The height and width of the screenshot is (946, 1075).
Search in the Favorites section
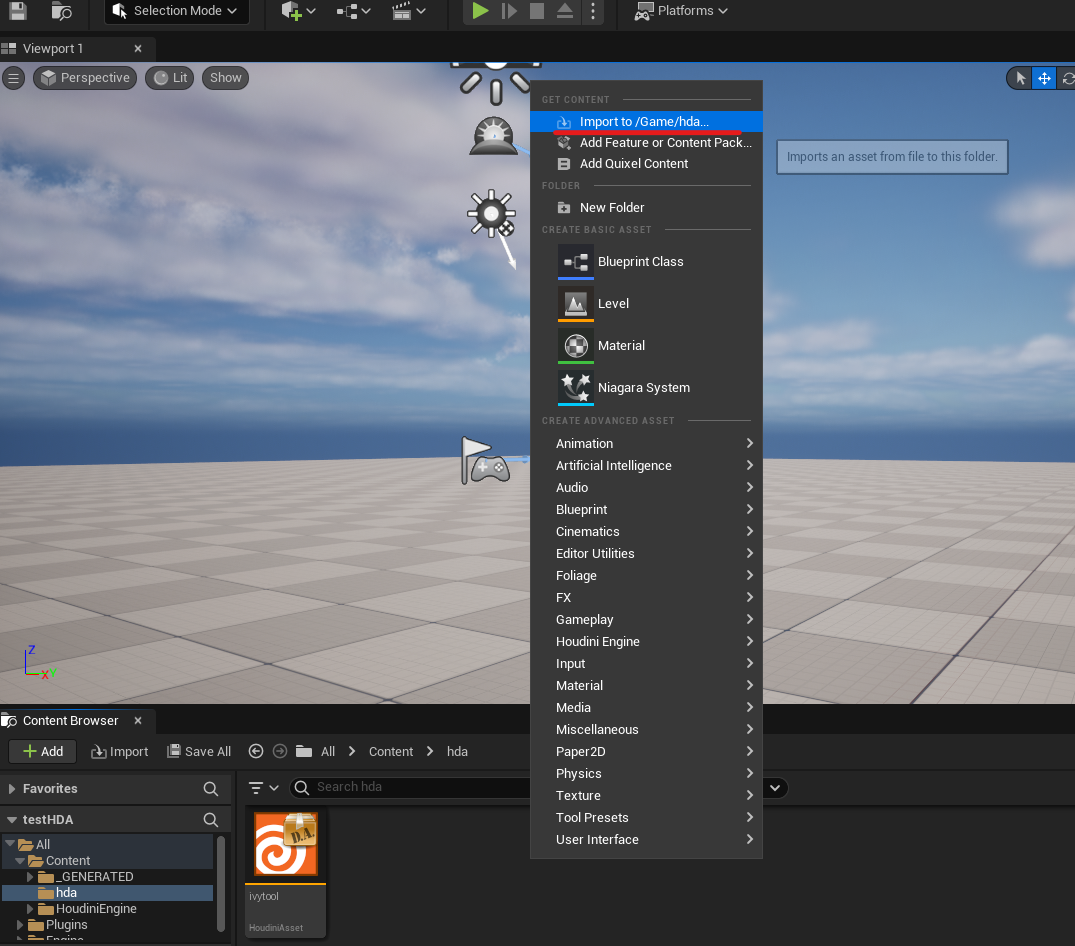(x=210, y=789)
